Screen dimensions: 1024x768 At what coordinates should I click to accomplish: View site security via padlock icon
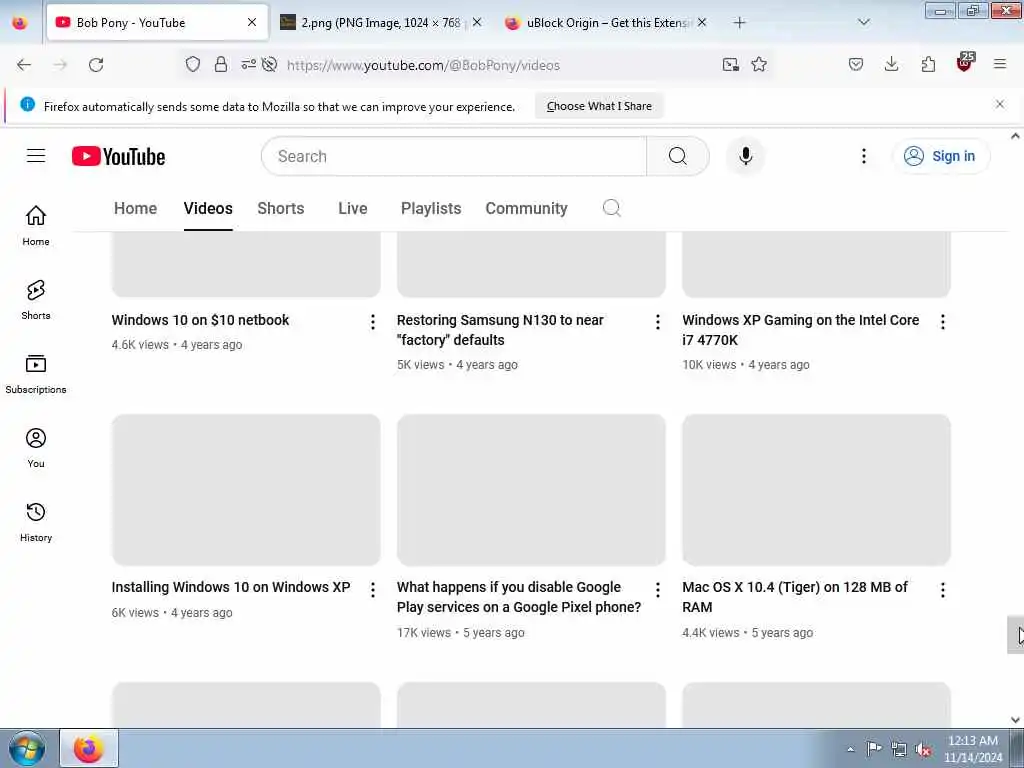pos(221,64)
